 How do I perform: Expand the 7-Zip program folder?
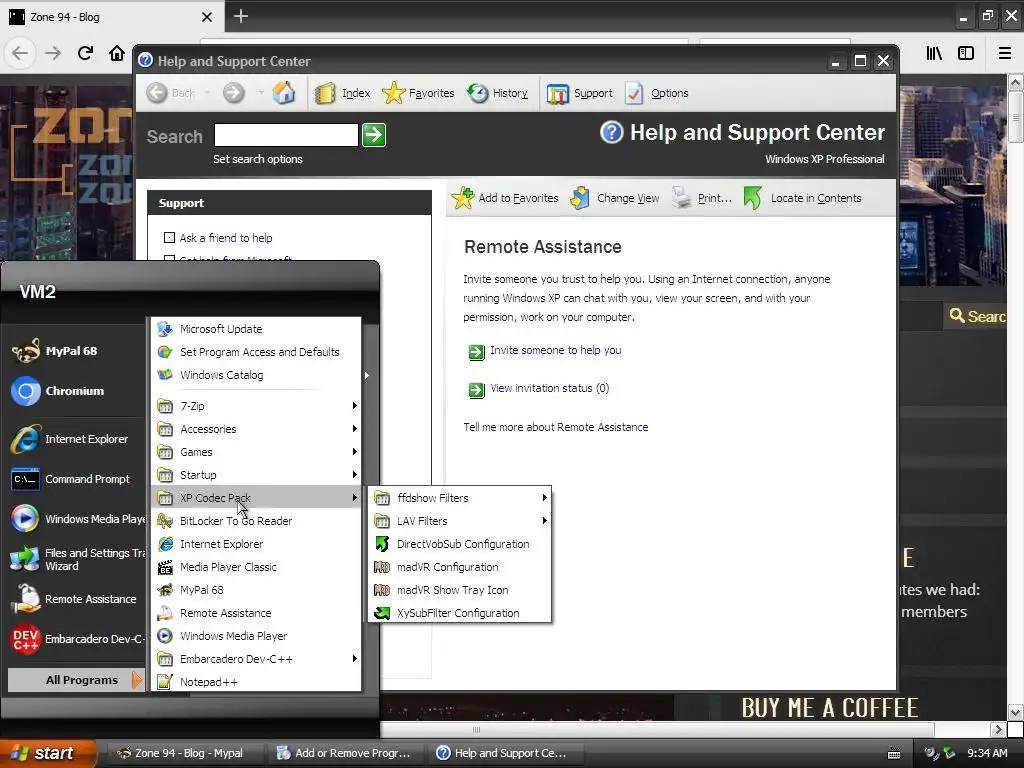257,406
